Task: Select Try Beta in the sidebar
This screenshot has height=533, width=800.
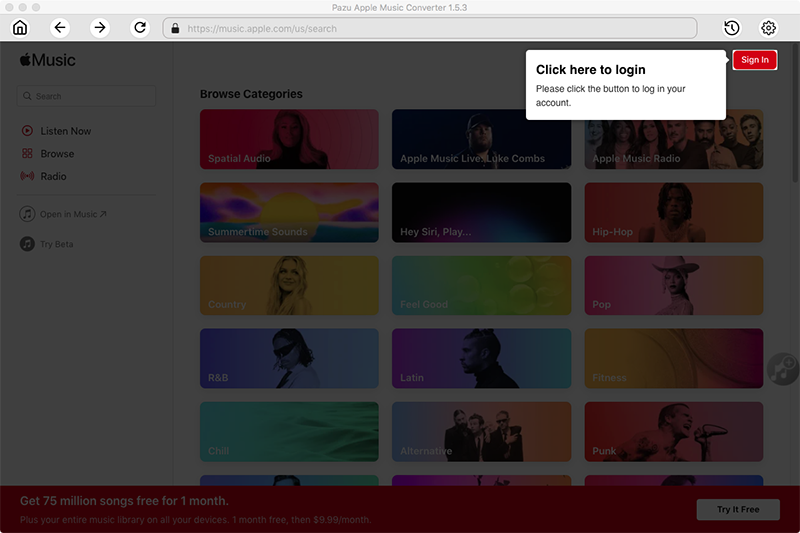Action: tap(56, 244)
